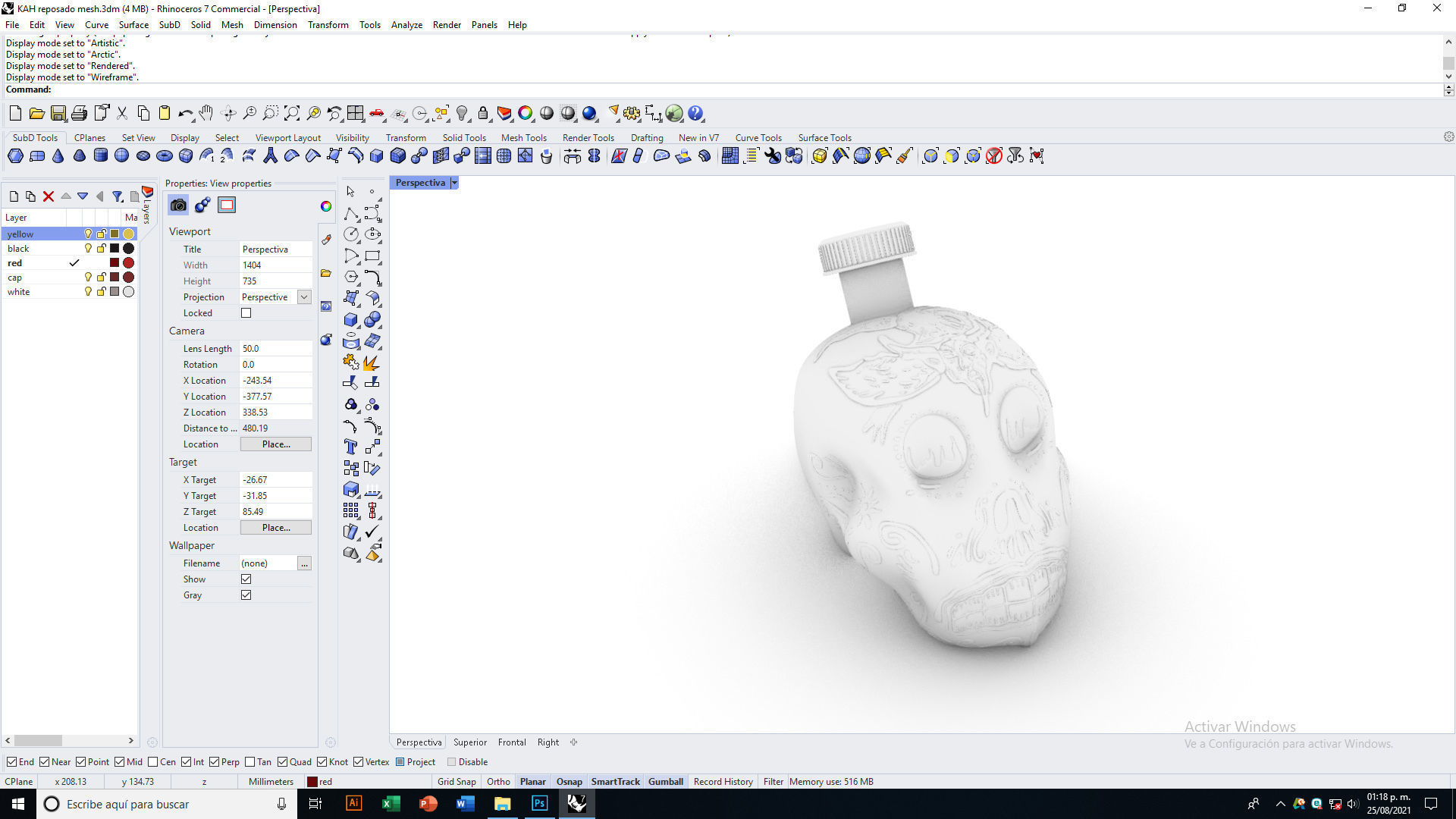The width and height of the screenshot is (1456, 819).
Task: Add a new viewport tab with plus icon
Action: (573, 742)
